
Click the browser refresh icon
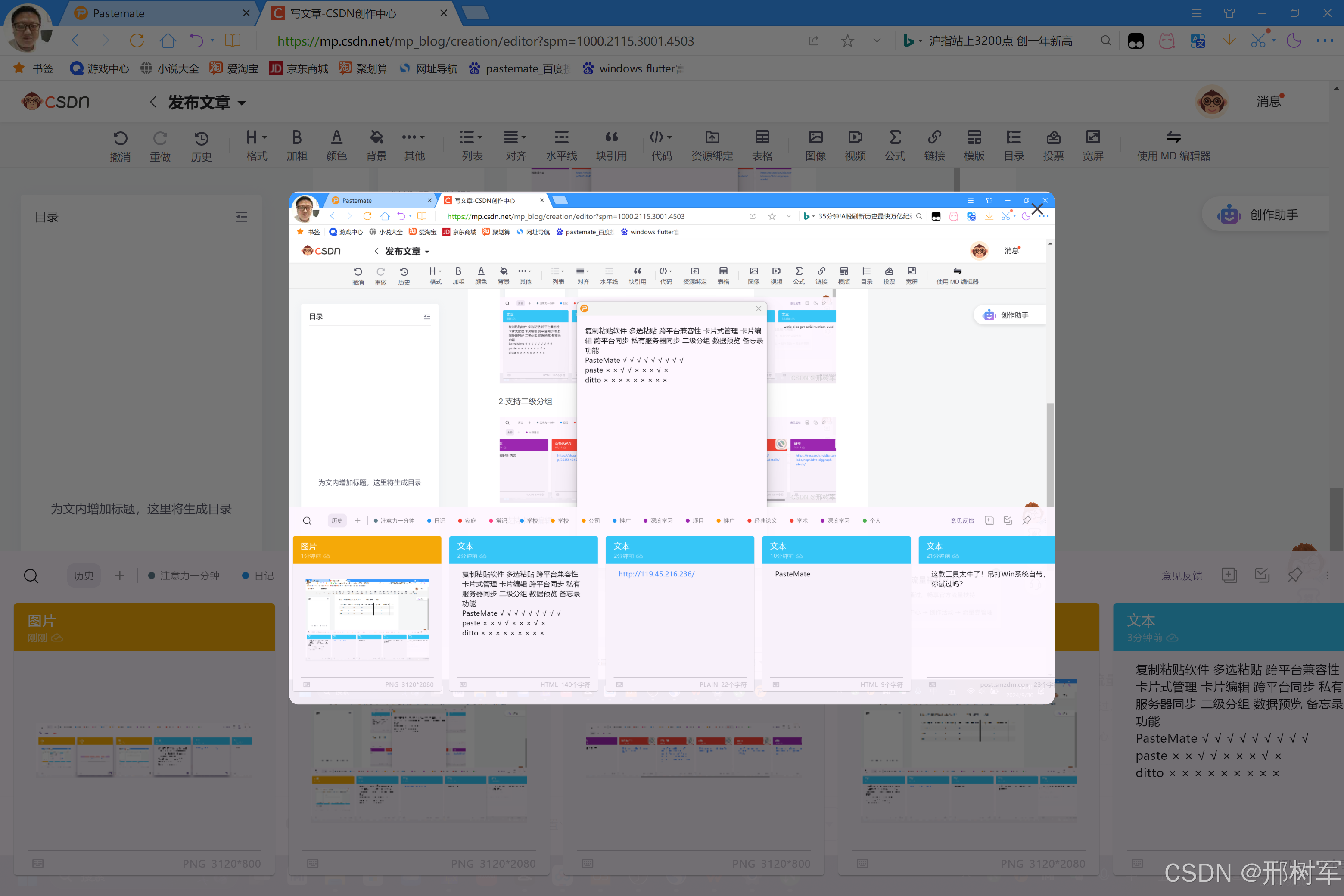137,40
